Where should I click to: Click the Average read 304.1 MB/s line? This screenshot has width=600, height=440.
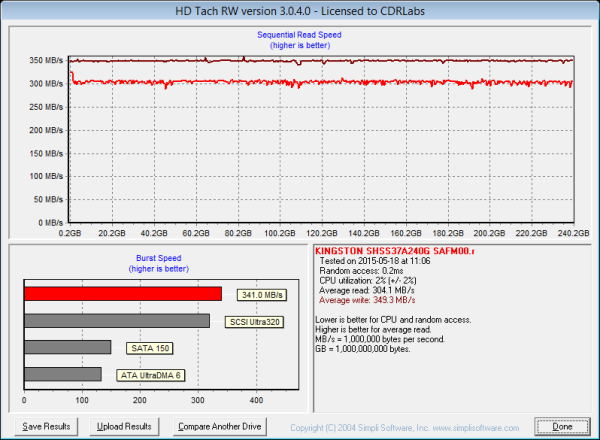coord(366,290)
